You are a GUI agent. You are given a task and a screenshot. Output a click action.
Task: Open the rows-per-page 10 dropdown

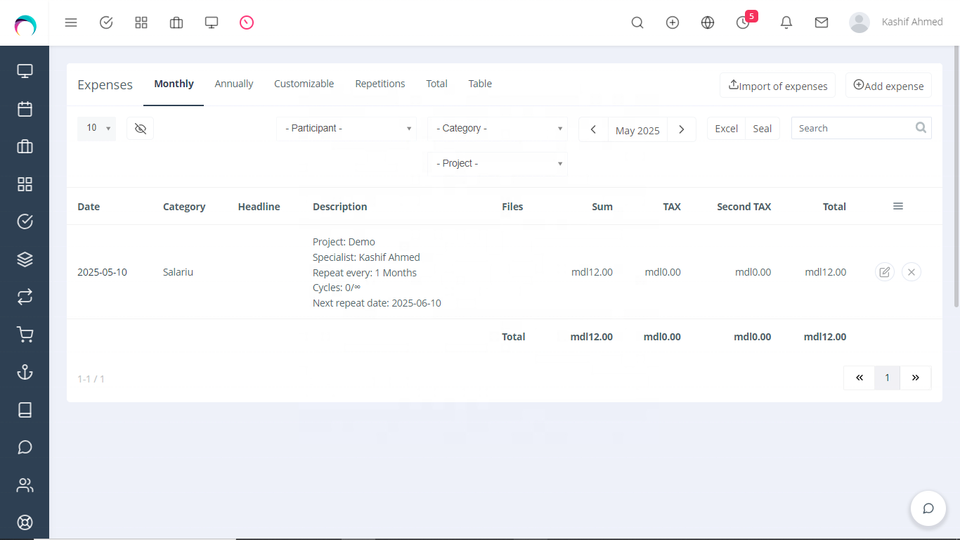(97, 128)
